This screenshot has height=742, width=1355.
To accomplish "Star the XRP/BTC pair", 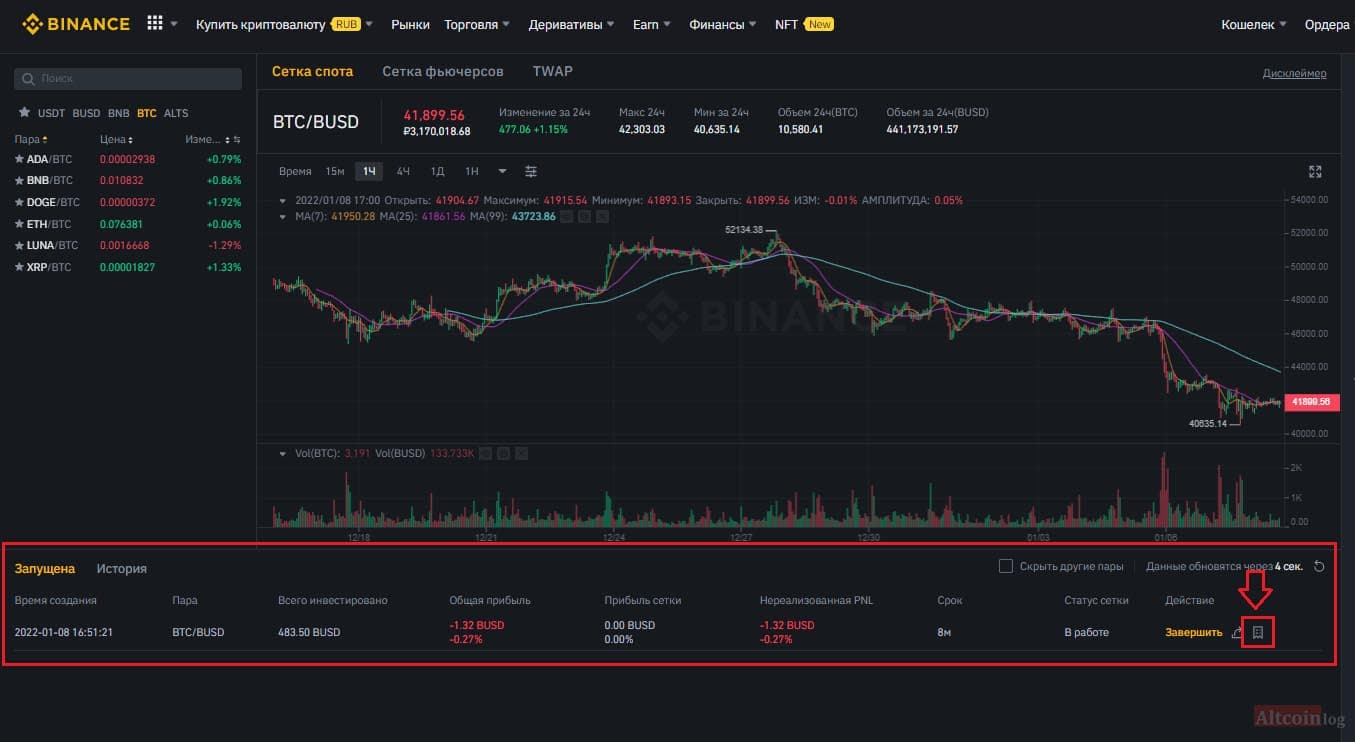I will pos(19,267).
